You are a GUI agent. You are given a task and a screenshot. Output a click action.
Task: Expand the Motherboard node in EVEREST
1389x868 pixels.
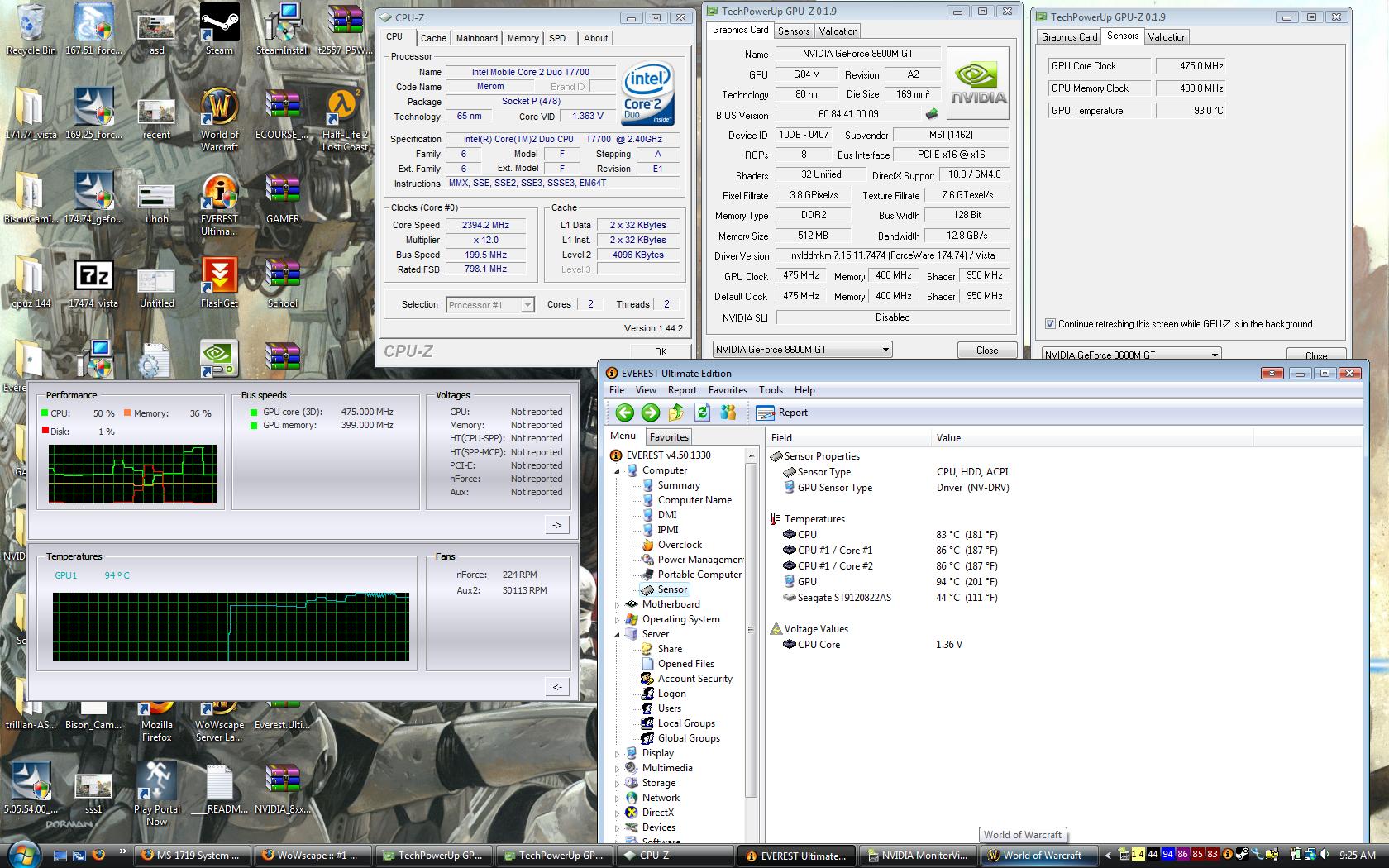(617, 604)
